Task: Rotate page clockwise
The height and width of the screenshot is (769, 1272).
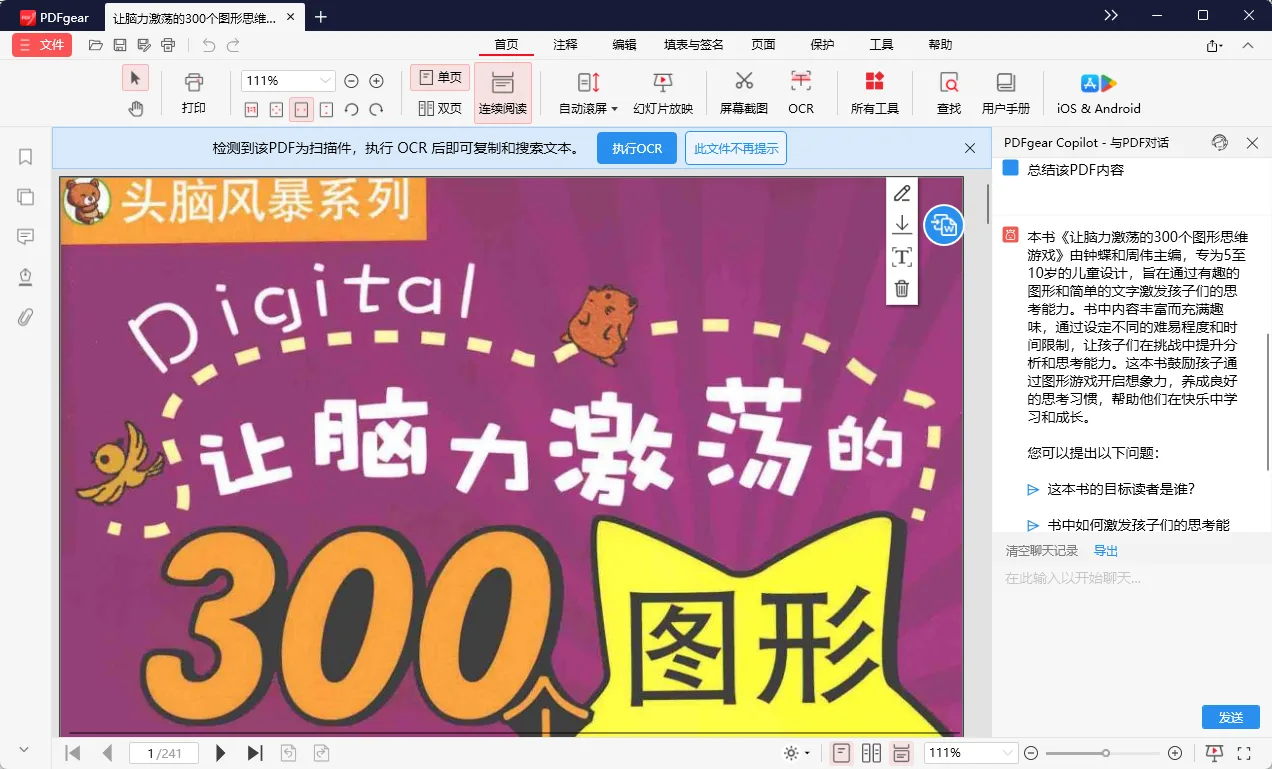Action: [377, 109]
